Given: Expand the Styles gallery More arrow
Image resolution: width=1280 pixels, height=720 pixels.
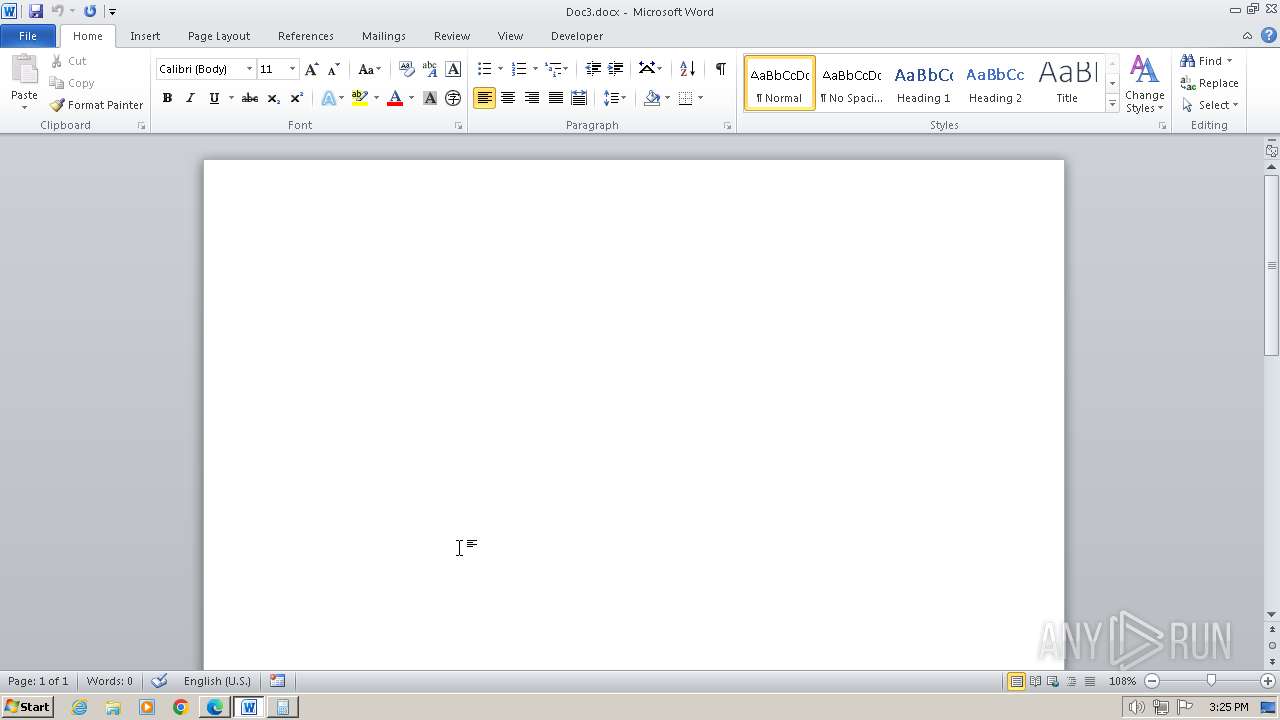Looking at the screenshot, I should 1112,103.
